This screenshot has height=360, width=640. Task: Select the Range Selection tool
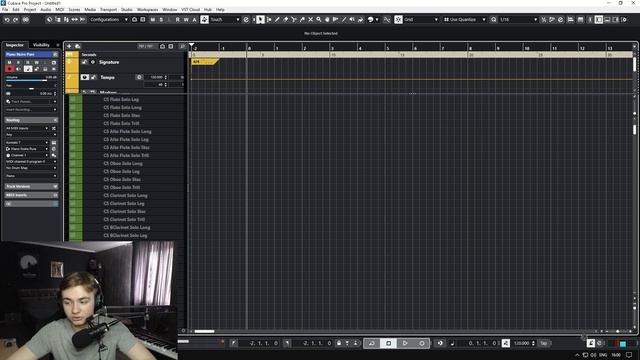[269, 20]
